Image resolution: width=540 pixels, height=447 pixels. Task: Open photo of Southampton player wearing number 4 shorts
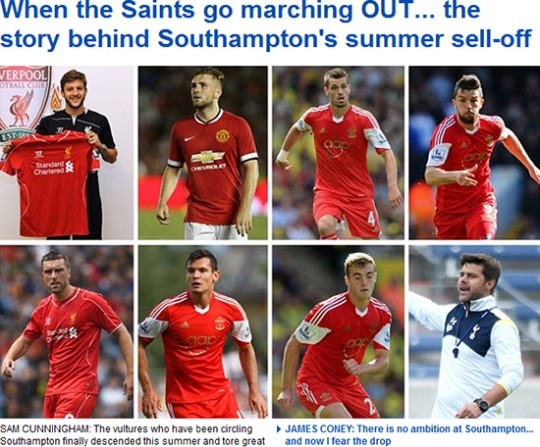338,153
